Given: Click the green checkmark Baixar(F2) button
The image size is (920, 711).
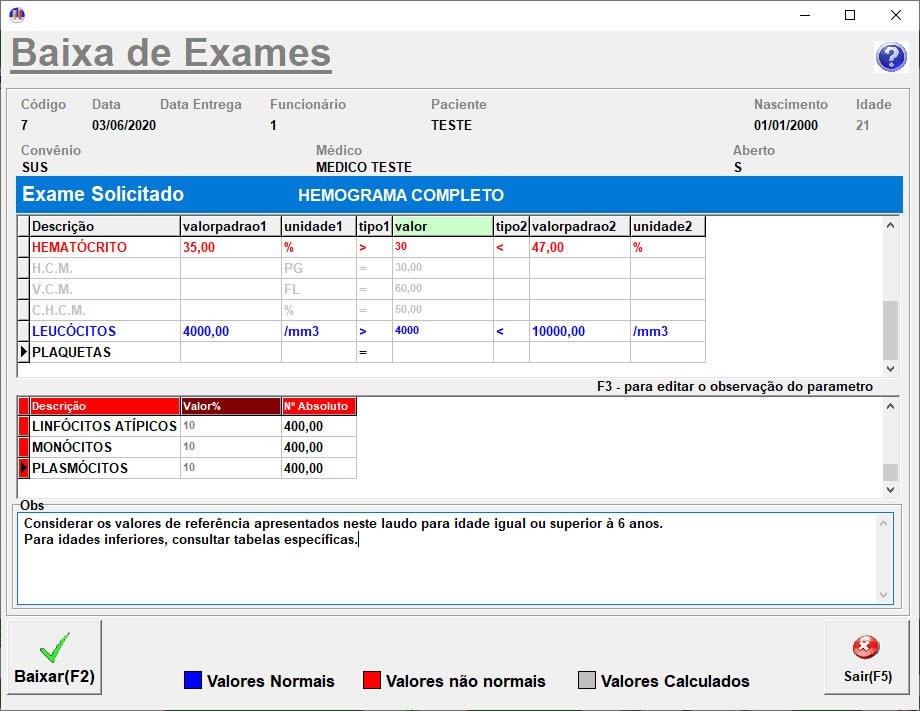Looking at the screenshot, I should pyautogui.click(x=55, y=658).
